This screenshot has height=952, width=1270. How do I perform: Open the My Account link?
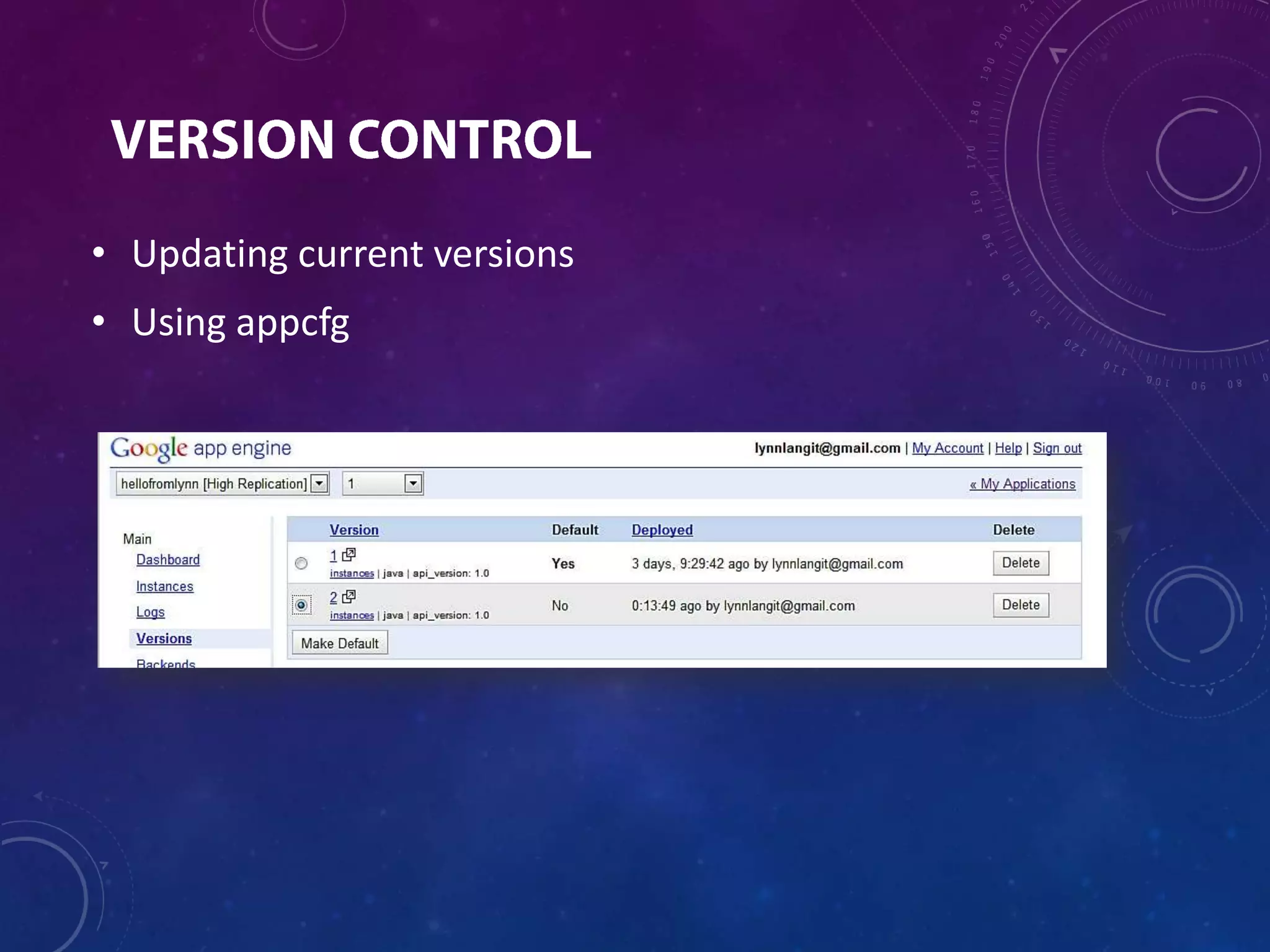947,448
